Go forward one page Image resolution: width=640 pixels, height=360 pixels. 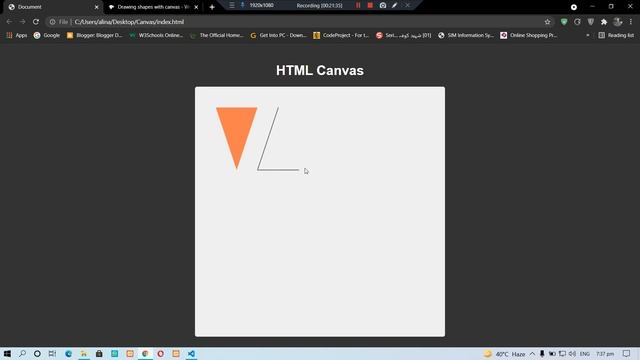22,22
